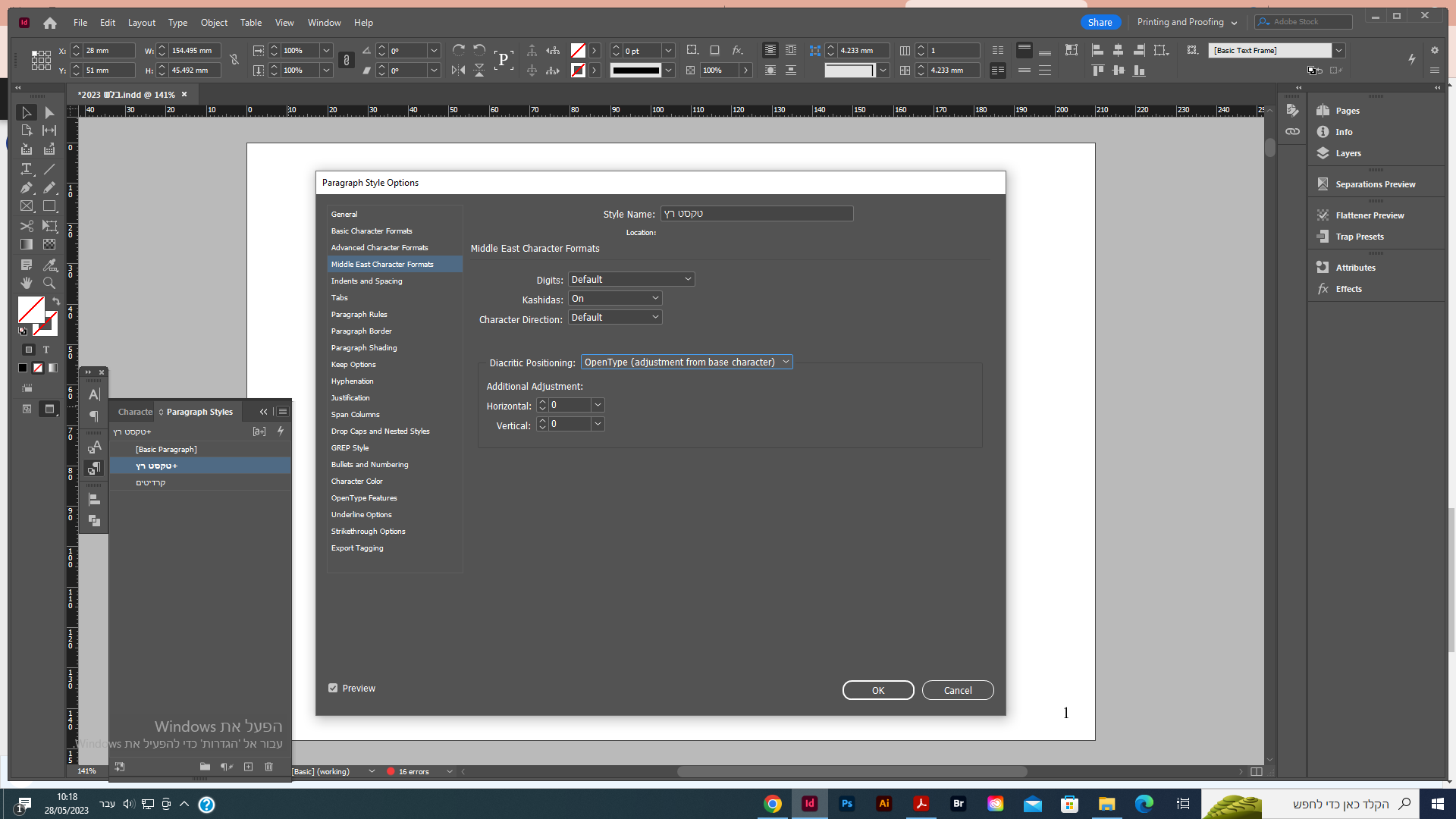Open the Diacritic Positioning dropdown
Viewport: 1456px width, 819px height.
pos(686,362)
